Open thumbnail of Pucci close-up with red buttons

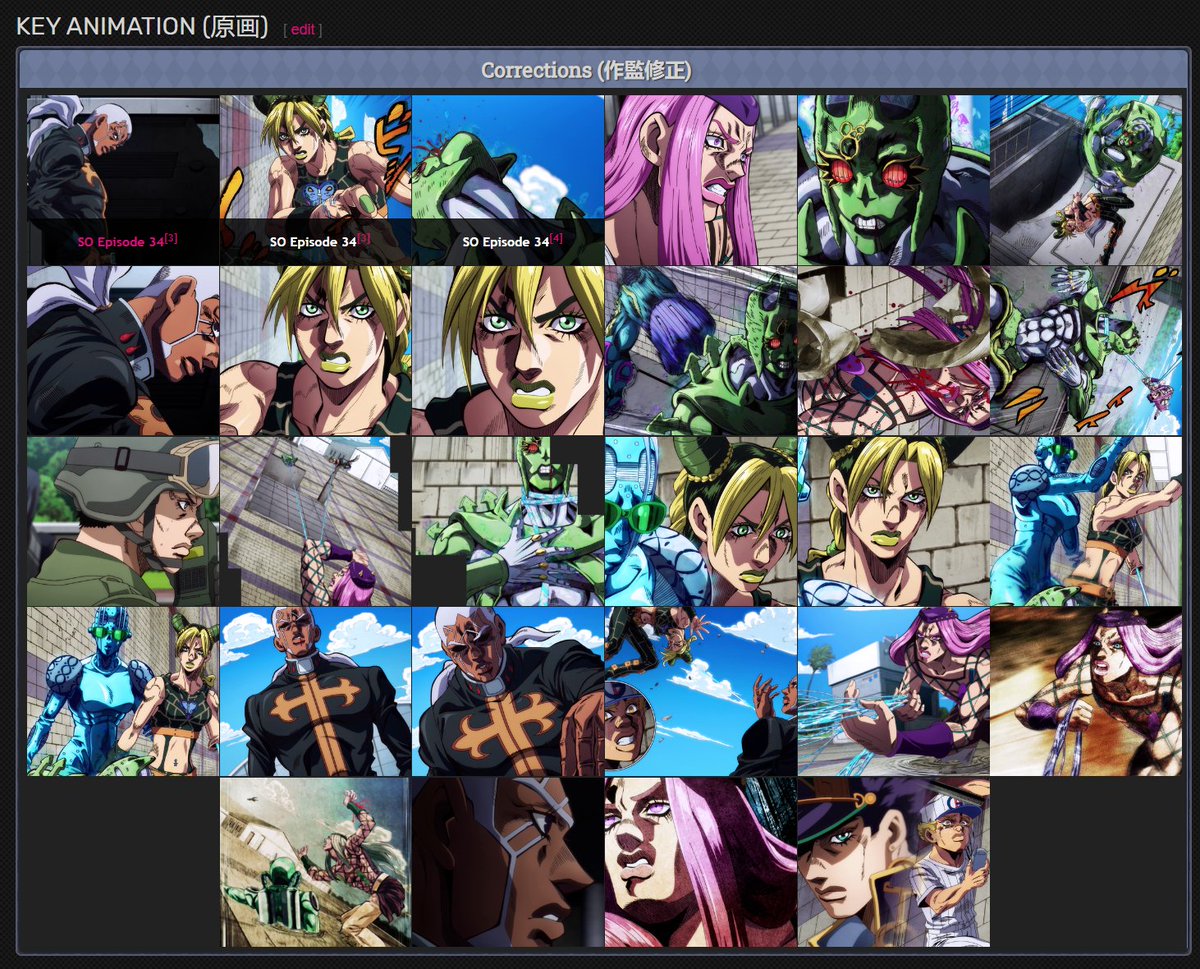[123, 351]
